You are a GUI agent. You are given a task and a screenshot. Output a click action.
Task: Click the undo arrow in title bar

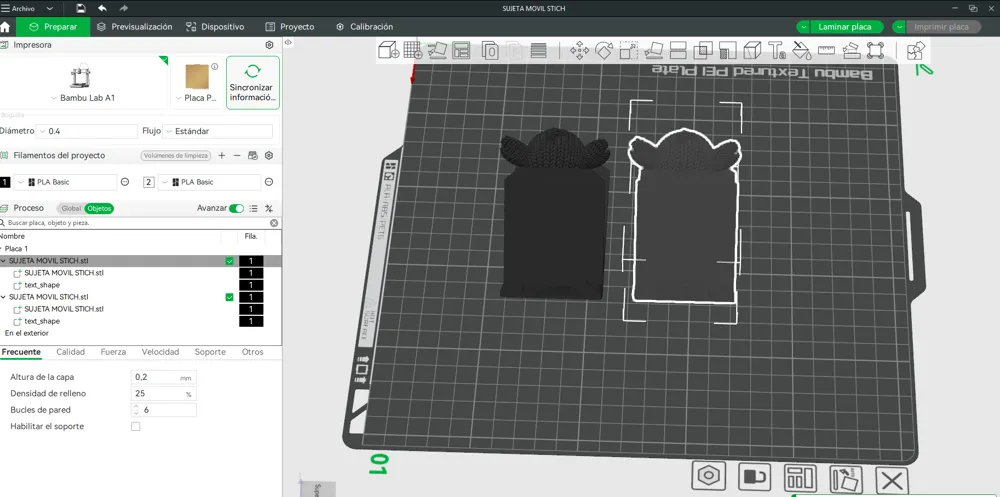pyautogui.click(x=103, y=8)
